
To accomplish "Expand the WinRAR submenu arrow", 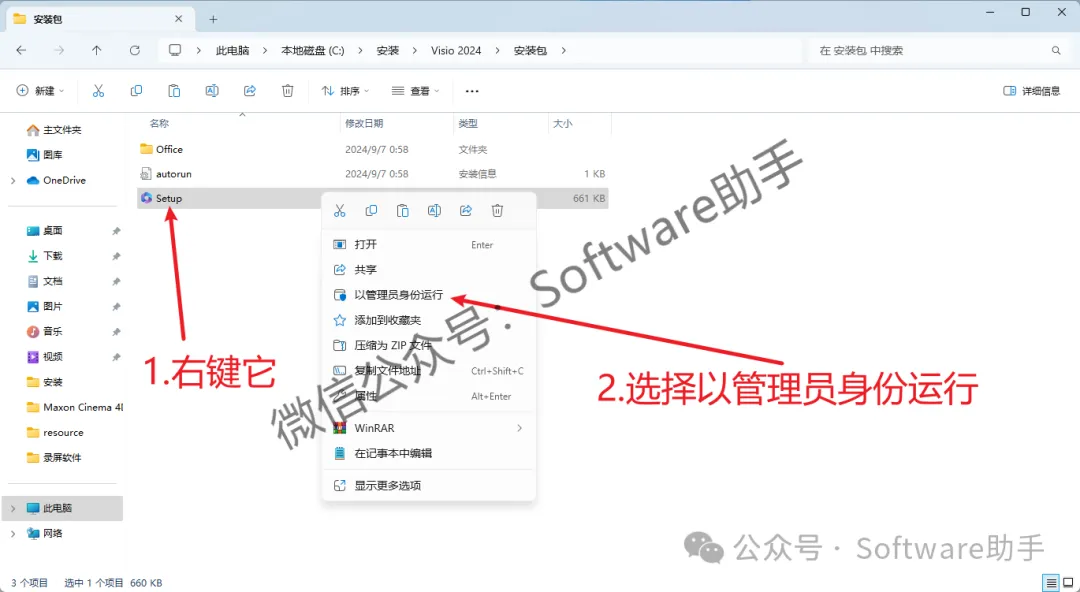I will 519,428.
